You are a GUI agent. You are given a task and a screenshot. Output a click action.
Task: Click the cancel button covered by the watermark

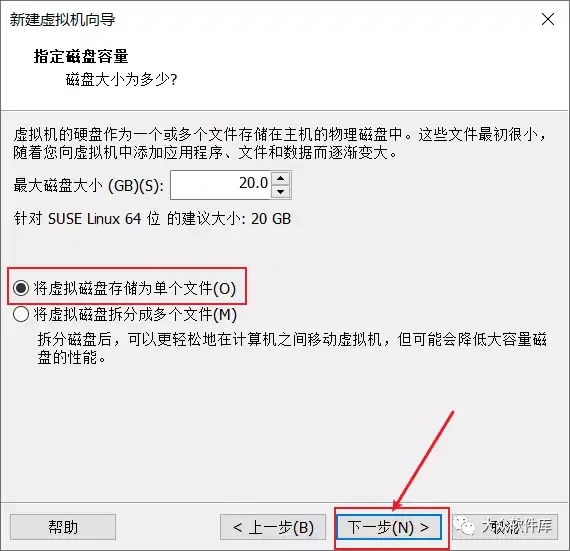click(505, 527)
